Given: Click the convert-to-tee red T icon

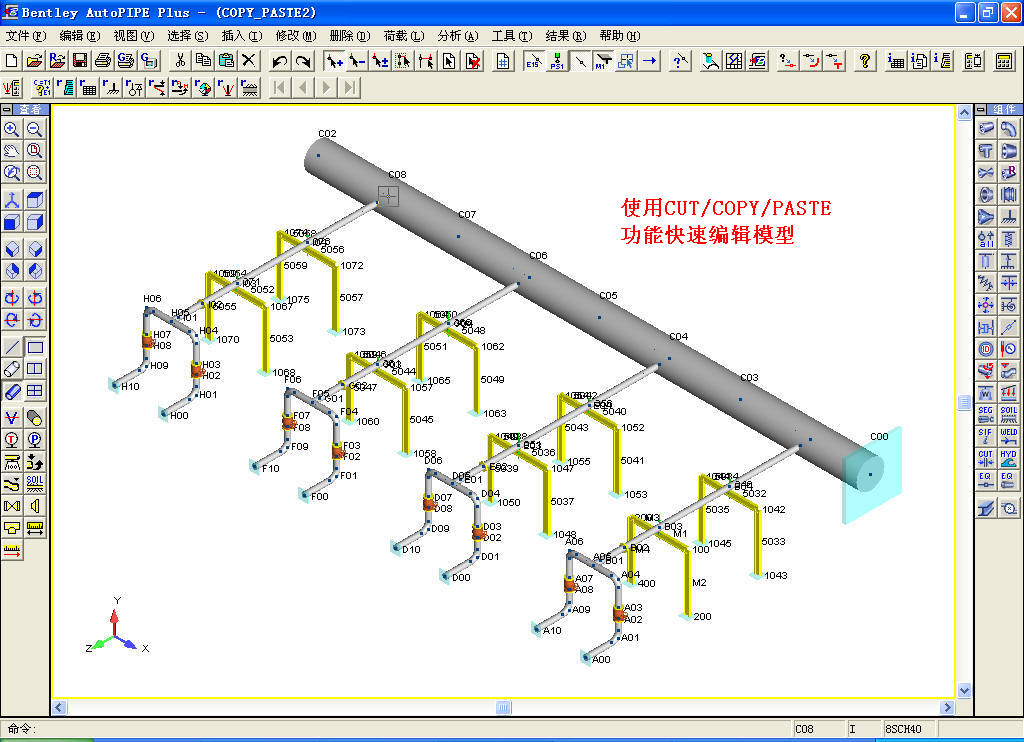Looking at the screenshot, I should tap(834, 61).
